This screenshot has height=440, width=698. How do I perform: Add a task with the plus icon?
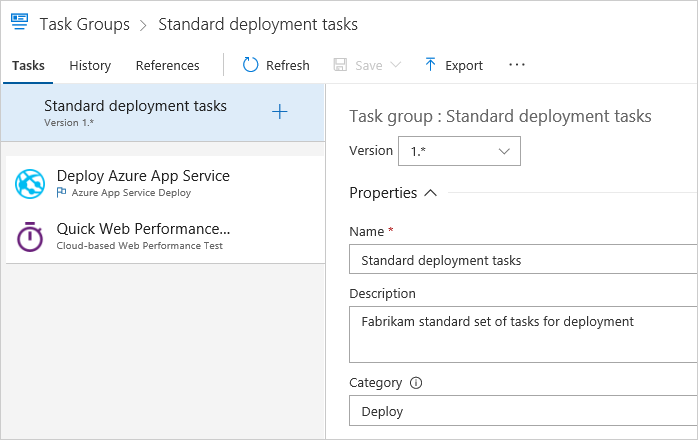(280, 112)
